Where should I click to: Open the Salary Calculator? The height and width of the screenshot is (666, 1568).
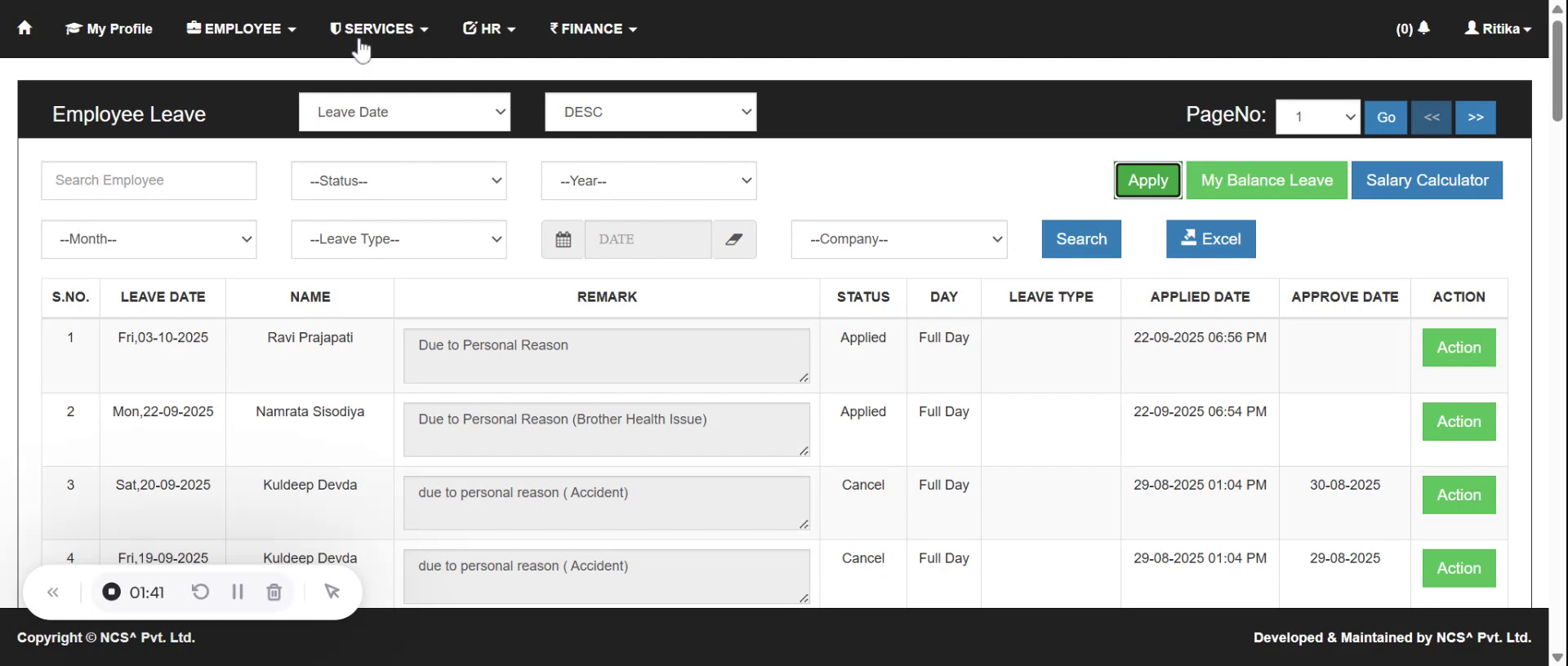pyautogui.click(x=1427, y=180)
